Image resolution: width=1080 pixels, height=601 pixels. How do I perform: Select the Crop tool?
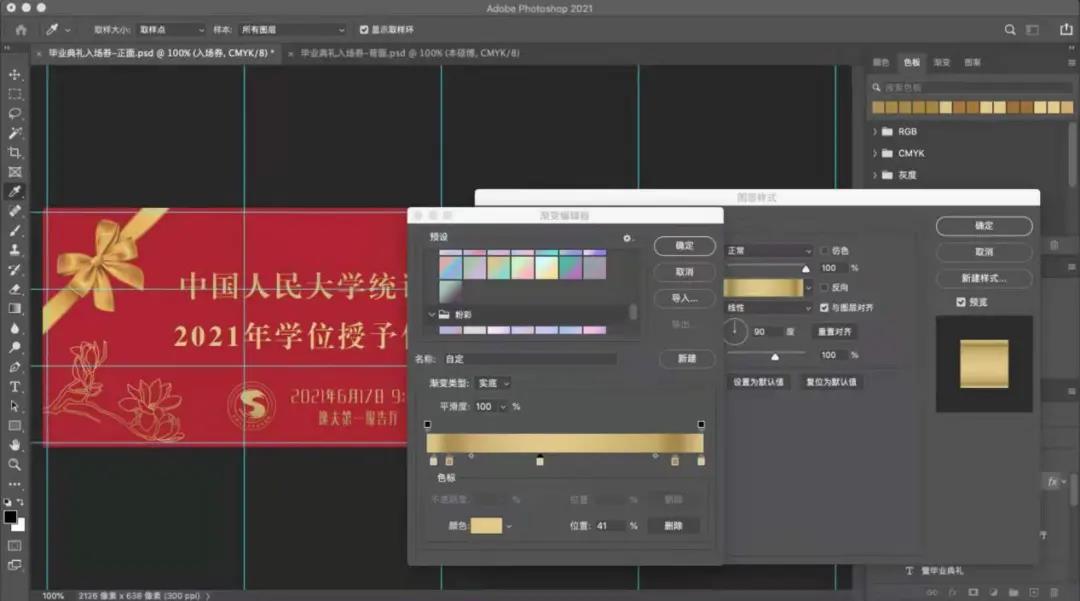15,153
